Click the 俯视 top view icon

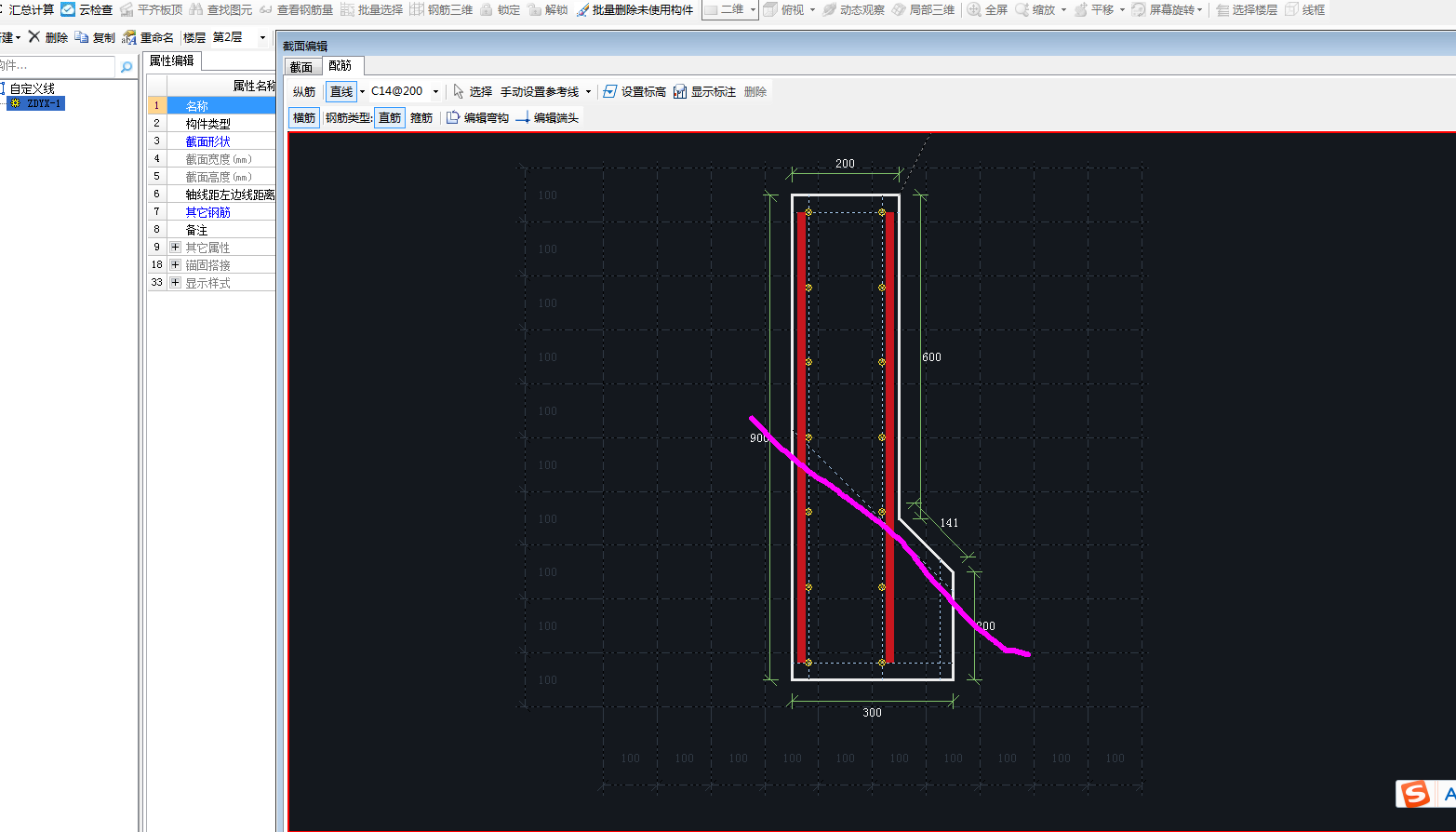coord(771,9)
